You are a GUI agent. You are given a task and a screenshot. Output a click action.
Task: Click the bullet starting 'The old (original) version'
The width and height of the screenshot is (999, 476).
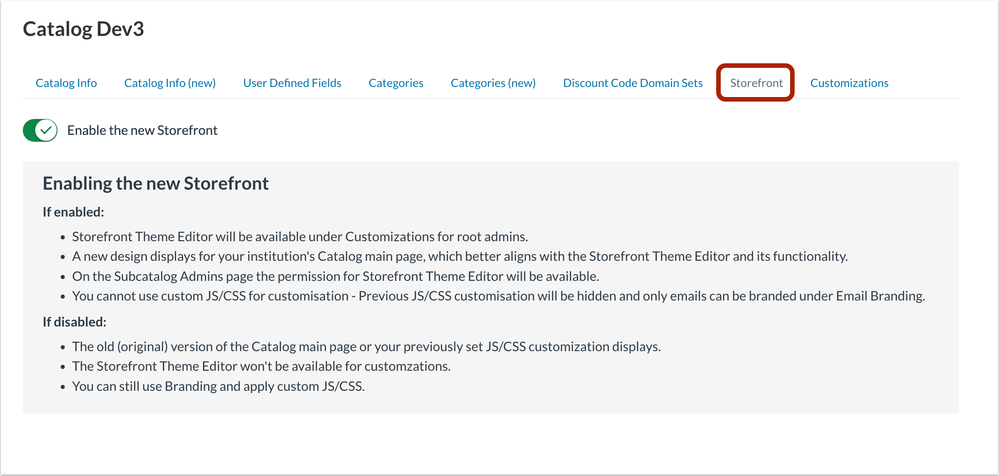click(366, 347)
